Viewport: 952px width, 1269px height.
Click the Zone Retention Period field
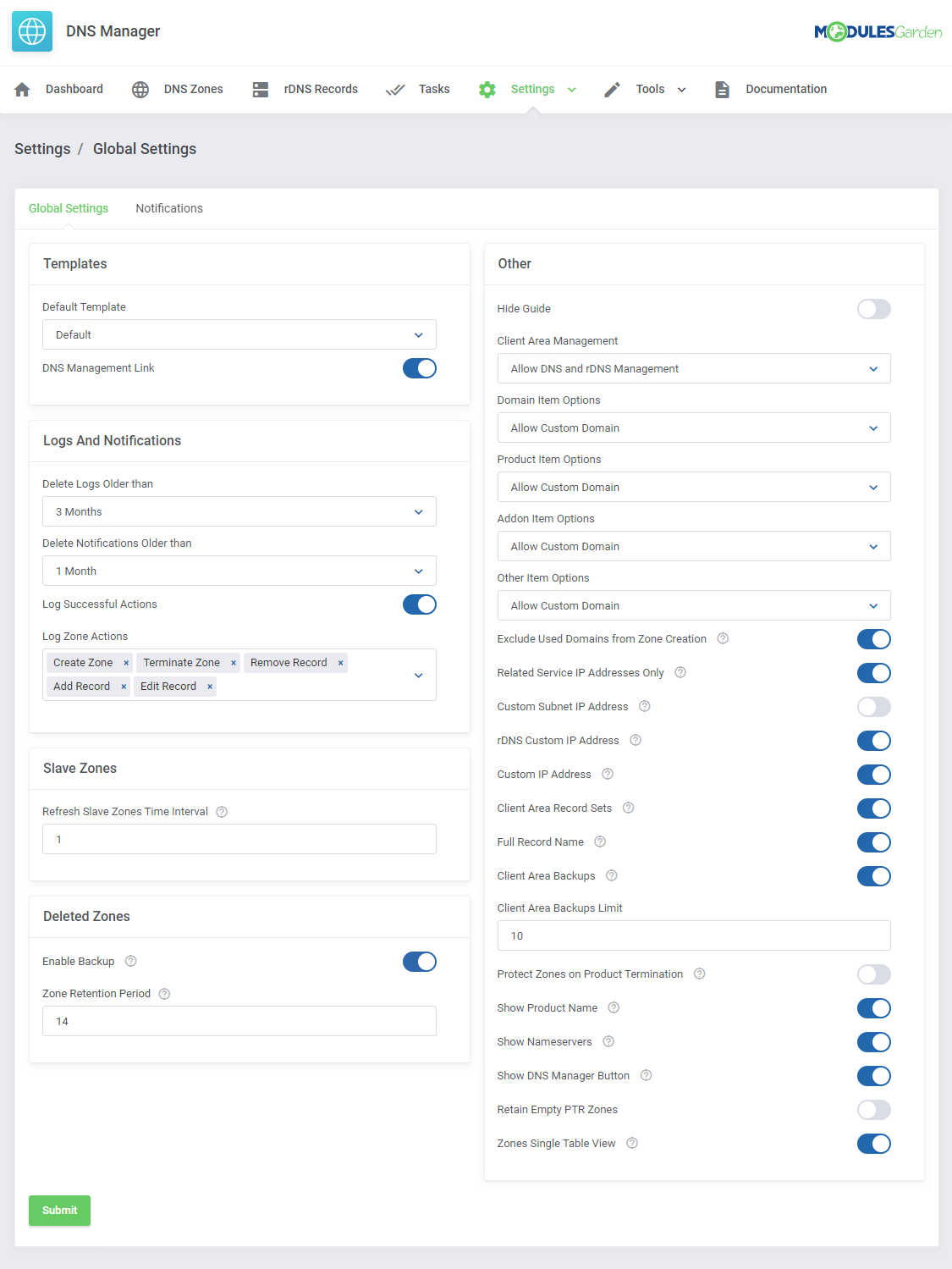click(239, 1021)
